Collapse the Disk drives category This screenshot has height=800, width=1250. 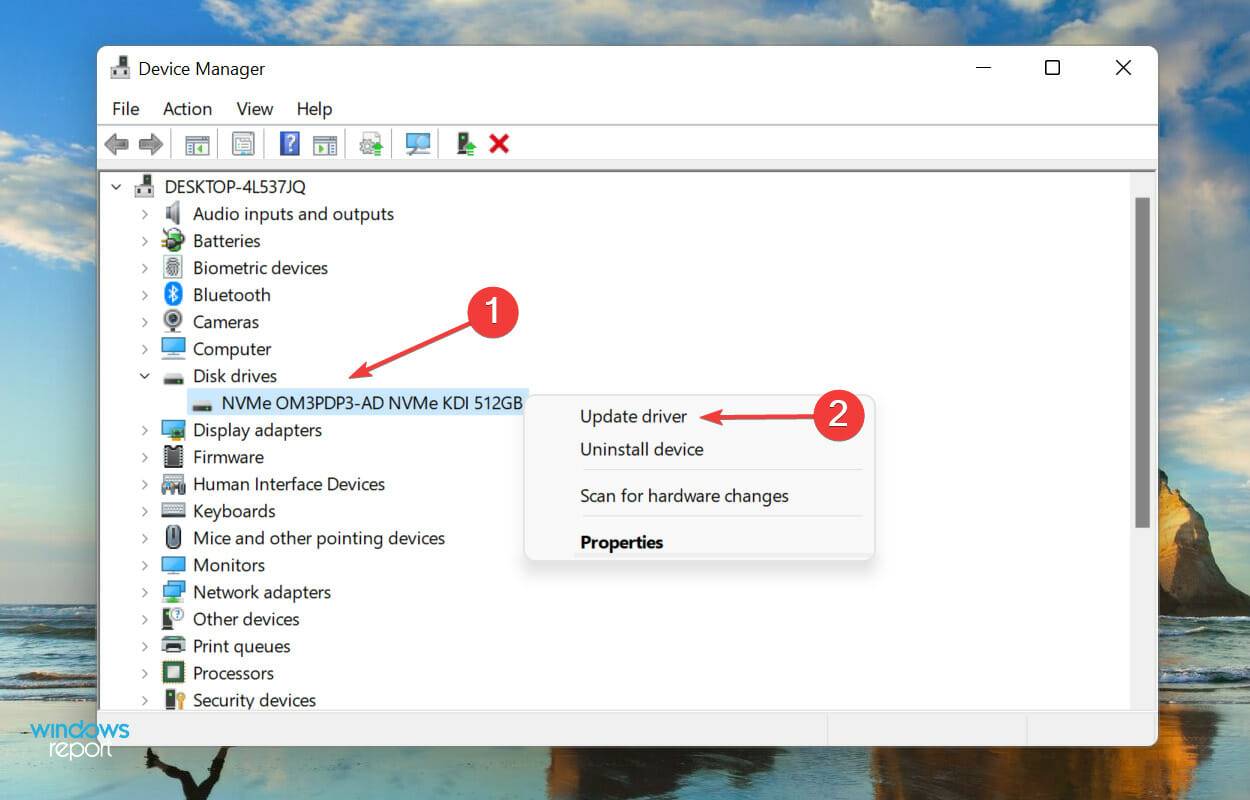click(145, 376)
